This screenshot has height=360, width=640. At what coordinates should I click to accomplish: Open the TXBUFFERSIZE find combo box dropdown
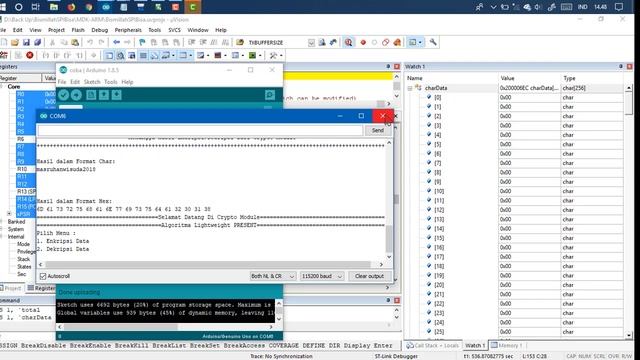(x=311, y=42)
